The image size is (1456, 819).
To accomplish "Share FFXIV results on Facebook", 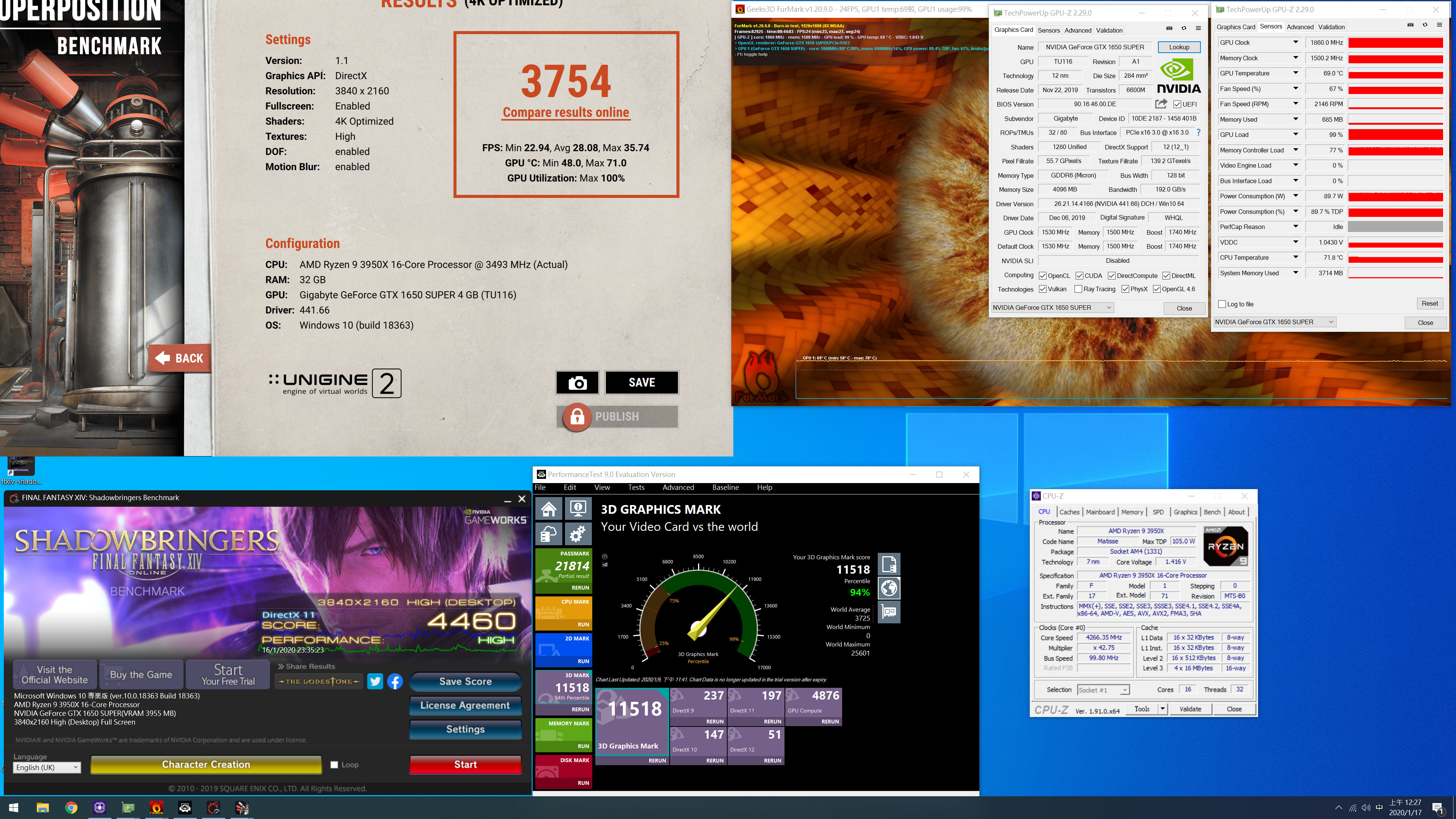I will coord(395,681).
